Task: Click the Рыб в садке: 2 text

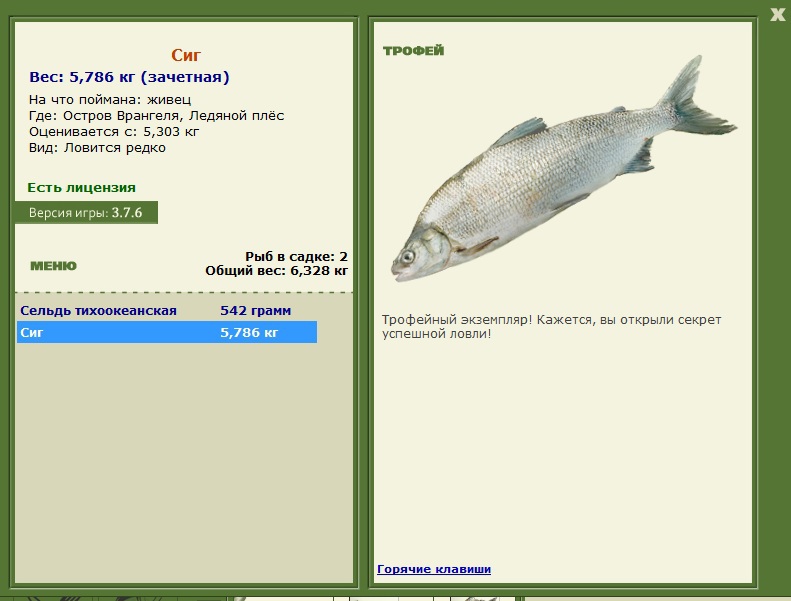Action: click(297, 256)
